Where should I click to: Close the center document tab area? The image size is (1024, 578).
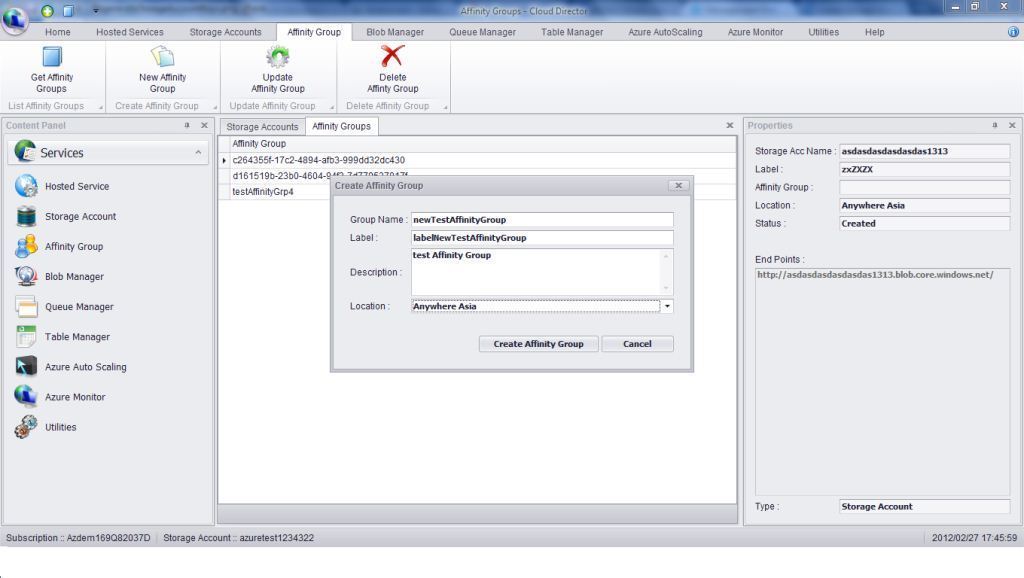point(730,125)
